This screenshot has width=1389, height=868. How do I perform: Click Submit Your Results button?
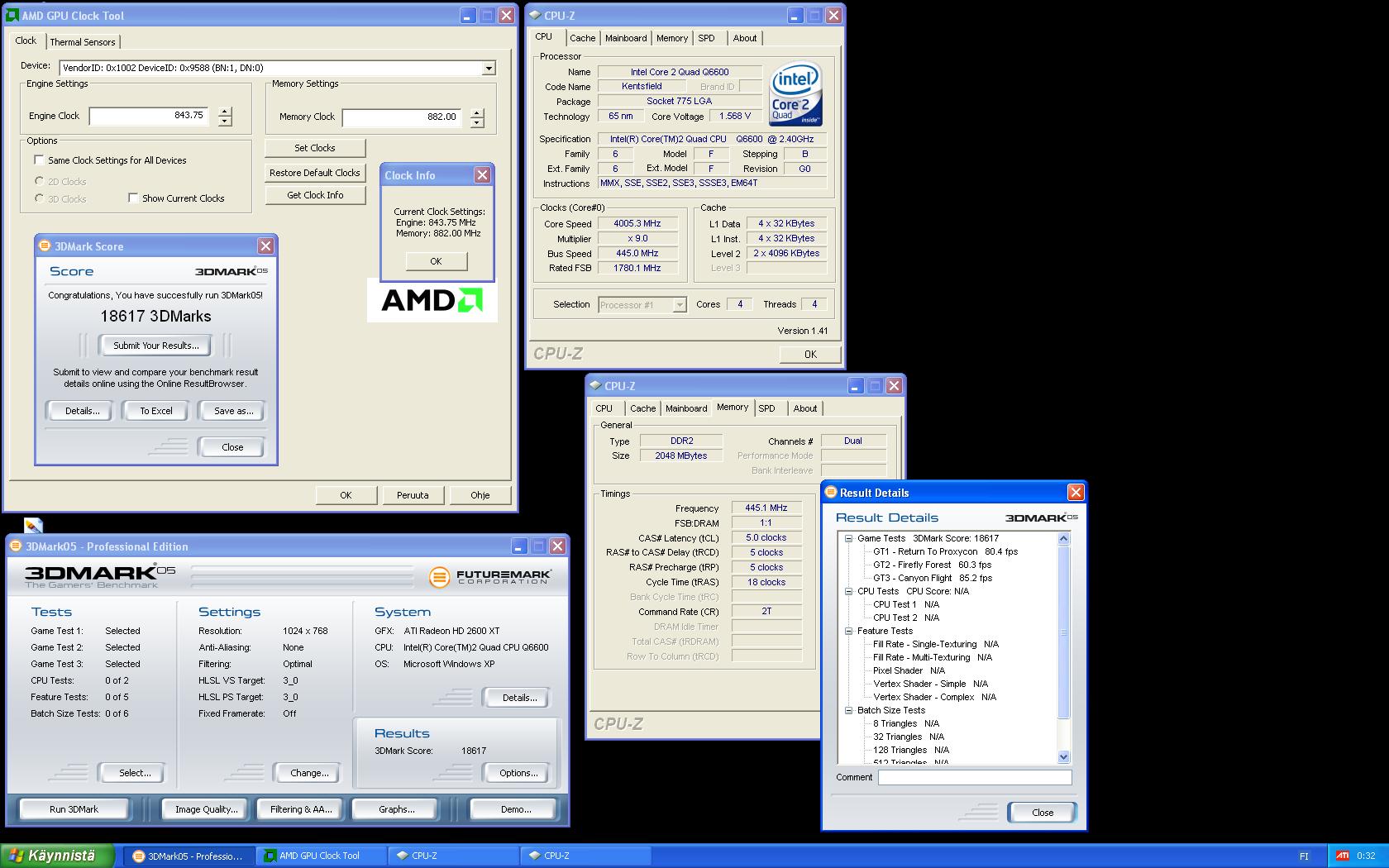coord(155,346)
